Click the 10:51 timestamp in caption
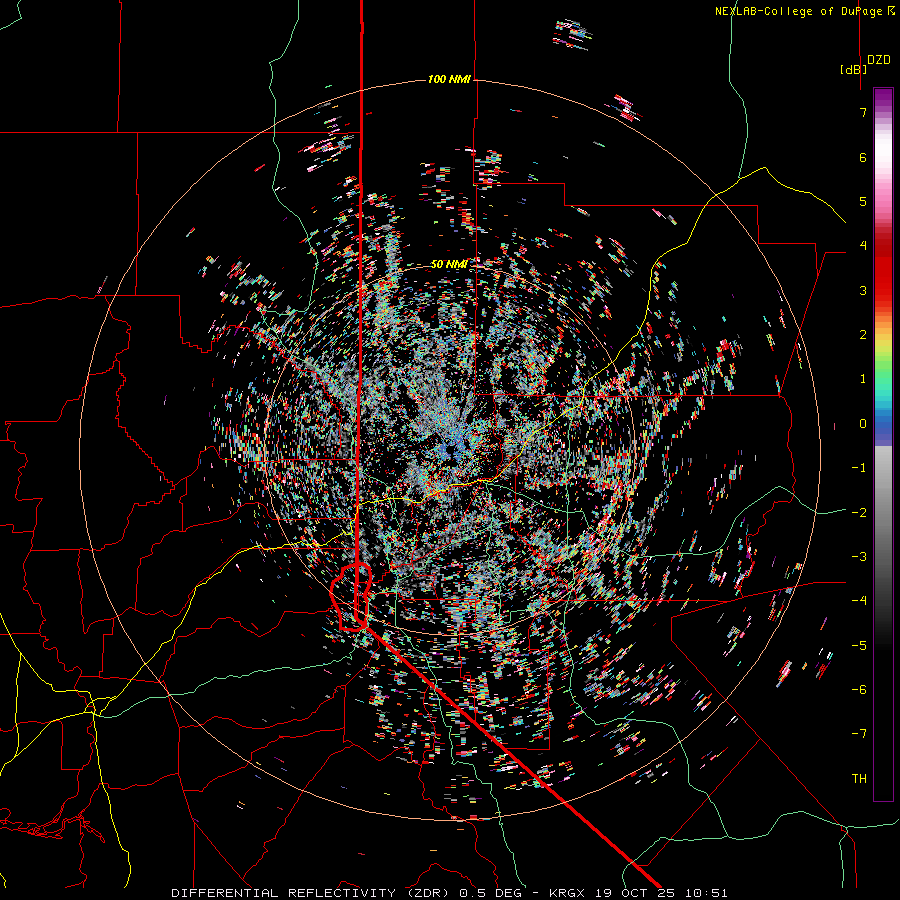The height and width of the screenshot is (900, 900). (708, 893)
